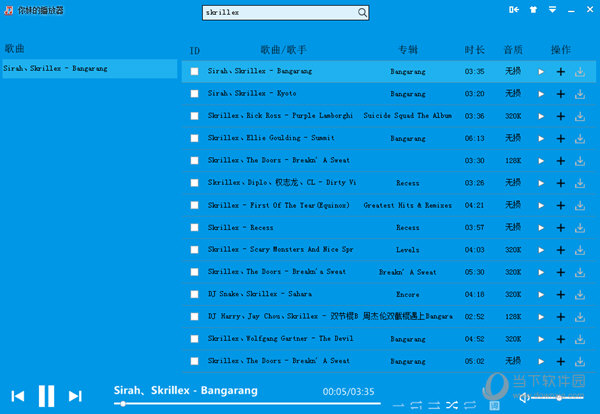Play The Devil by Skrillex, Wolfgang Gartner
This screenshot has width=600, height=414.
541,339
